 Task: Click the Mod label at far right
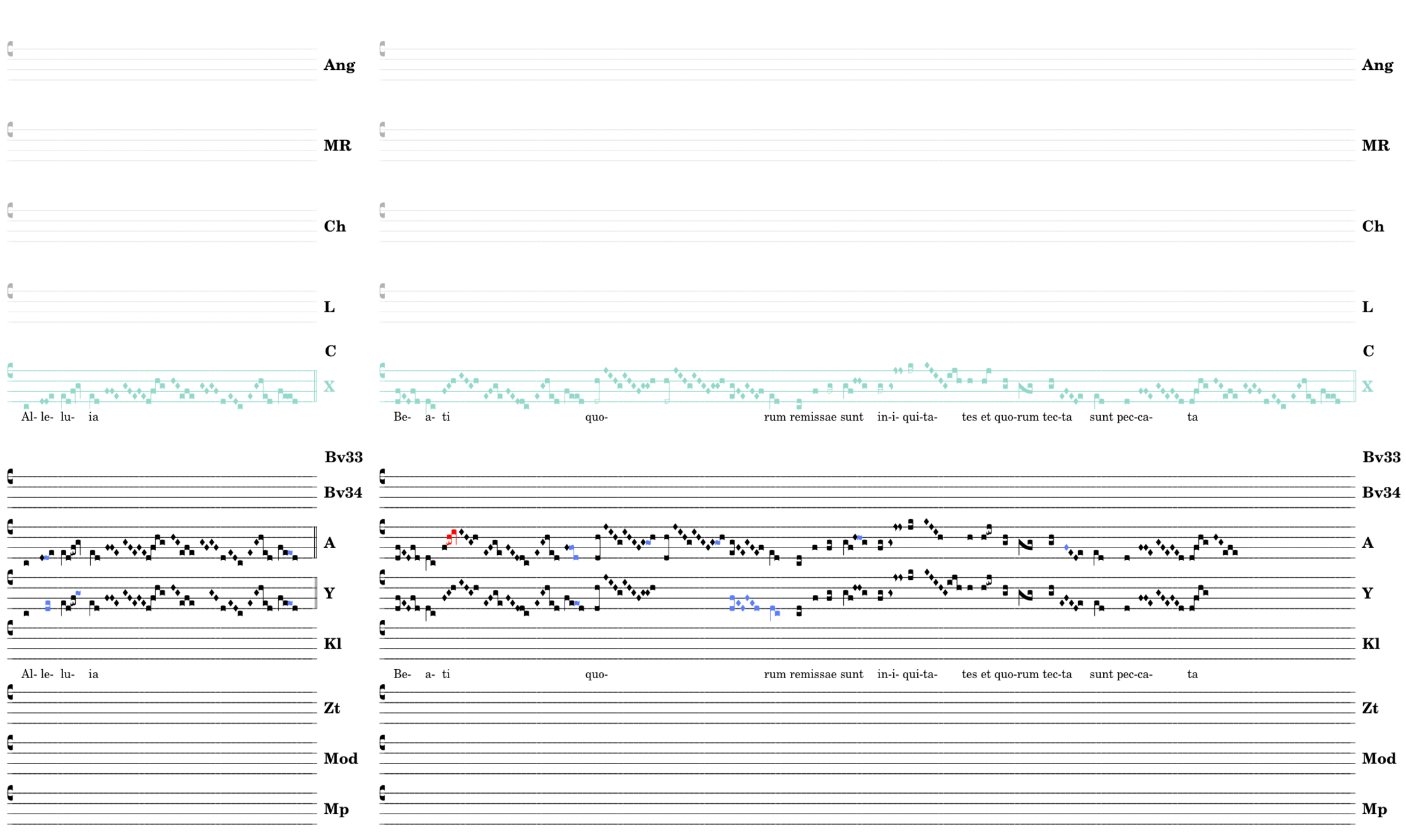click(1378, 759)
